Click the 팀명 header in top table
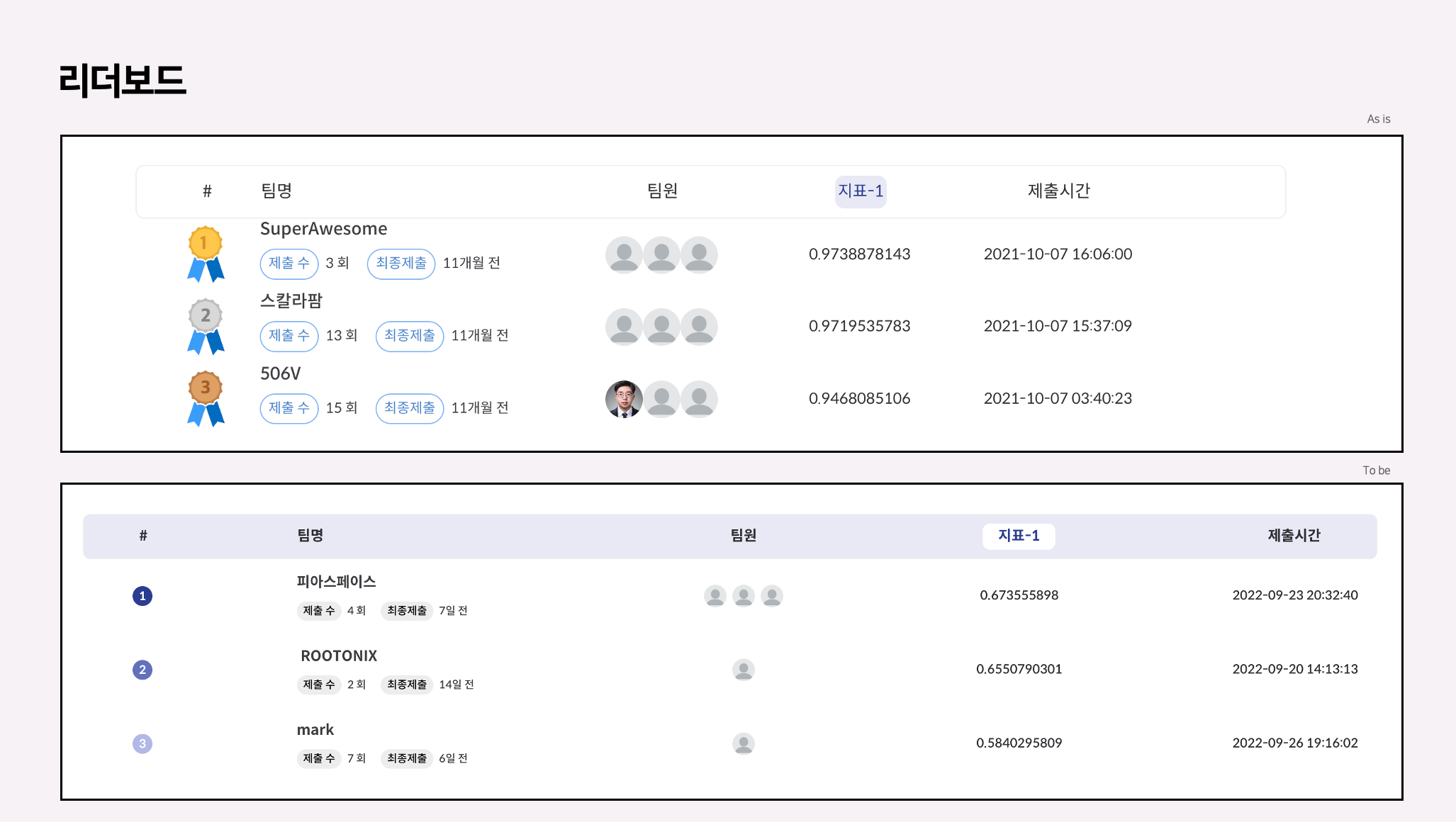1456x822 pixels. pos(276,191)
